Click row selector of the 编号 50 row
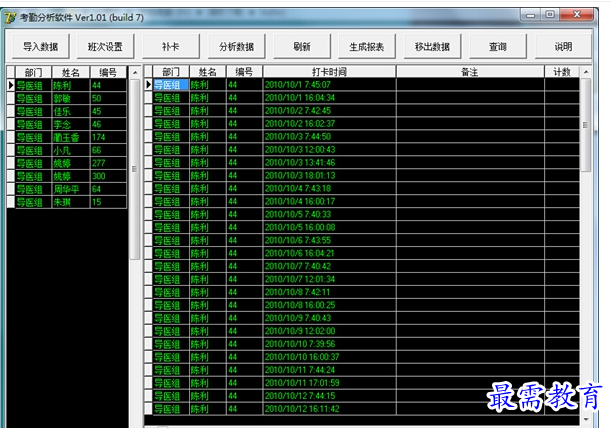611x428 pixels. point(11,98)
